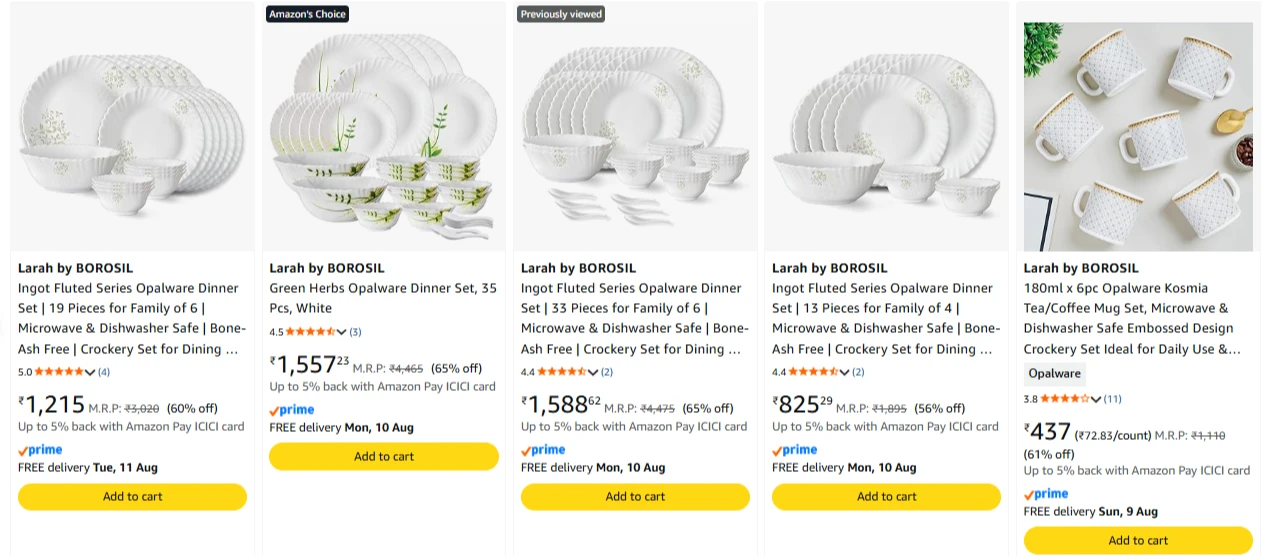Add 19 Pieces dinner set to cart
Viewport: 1276px width, 557px height.
coord(132,497)
